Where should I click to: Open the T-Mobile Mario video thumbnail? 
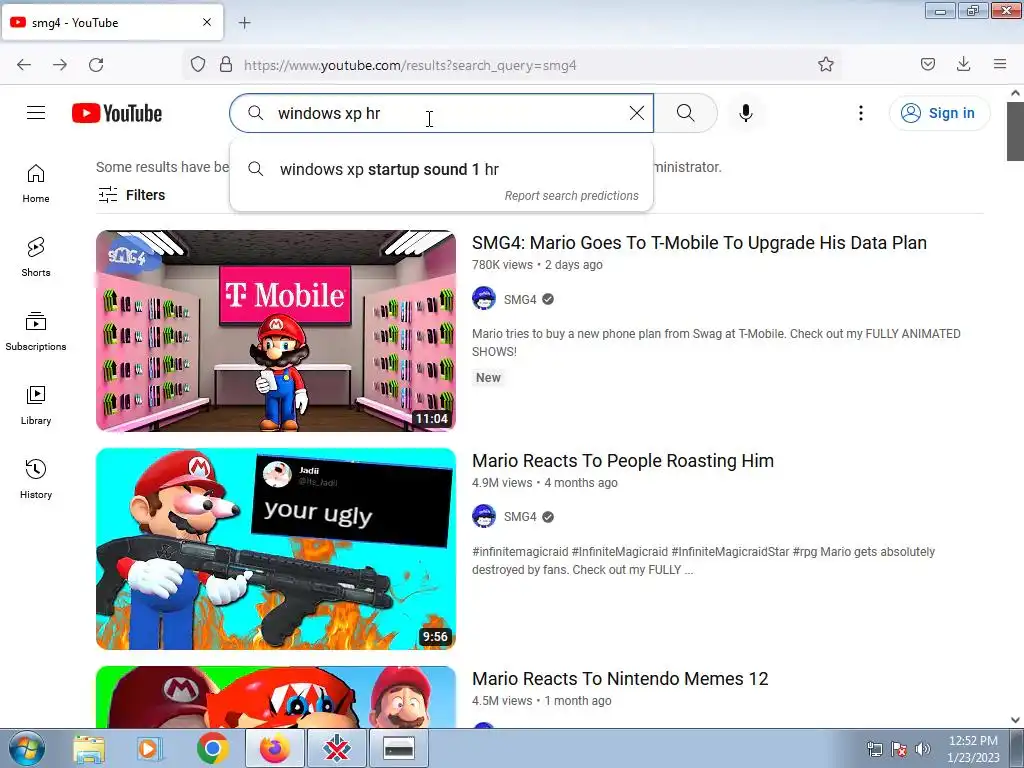pyautogui.click(x=276, y=331)
